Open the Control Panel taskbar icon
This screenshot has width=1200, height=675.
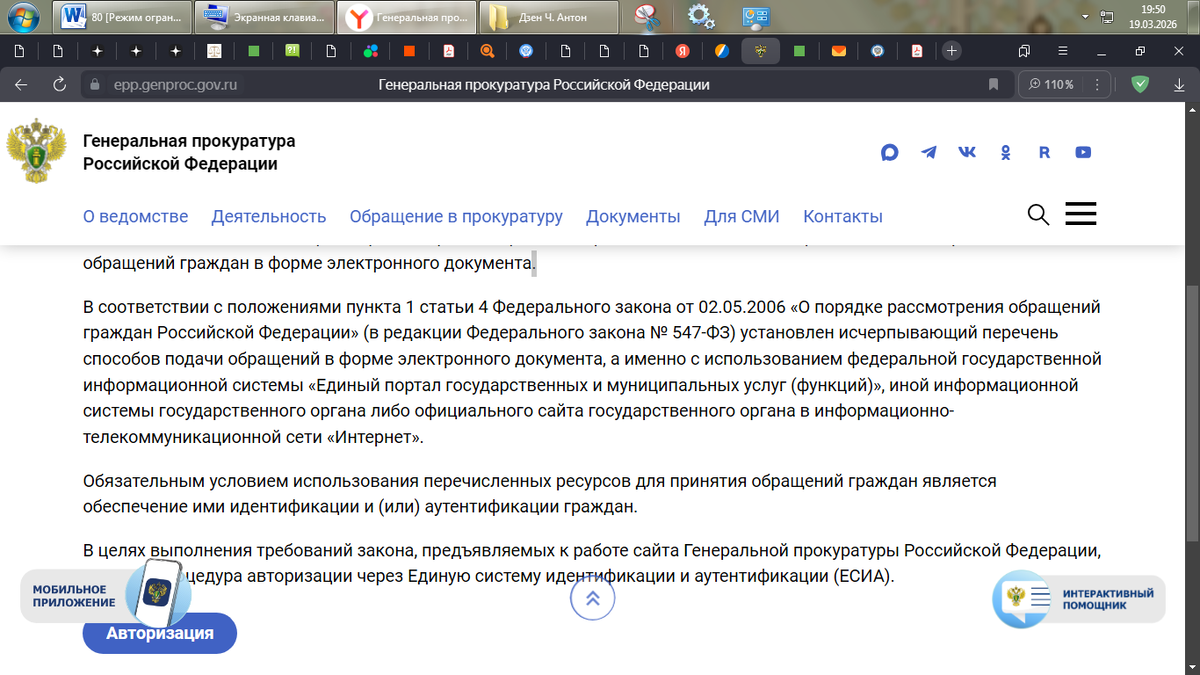click(x=755, y=16)
